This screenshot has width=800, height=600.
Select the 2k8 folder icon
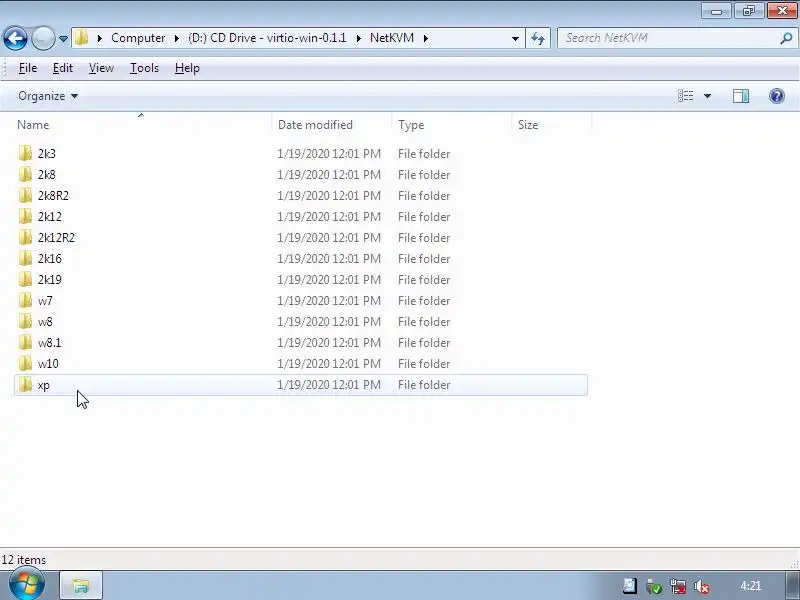coord(25,174)
